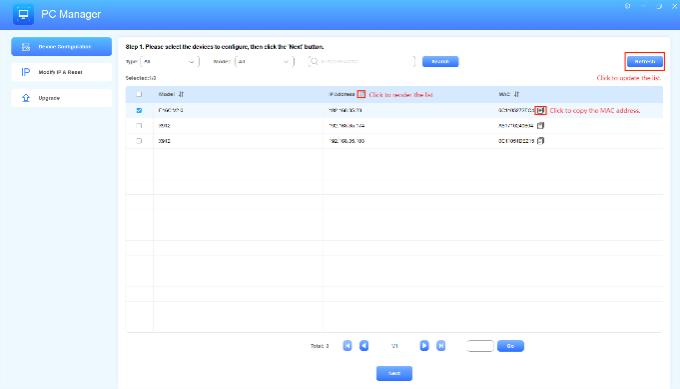Toggle the select-all checkbox in table header
The height and width of the screenshot is (389, 680).
click(x=139, y=94)
